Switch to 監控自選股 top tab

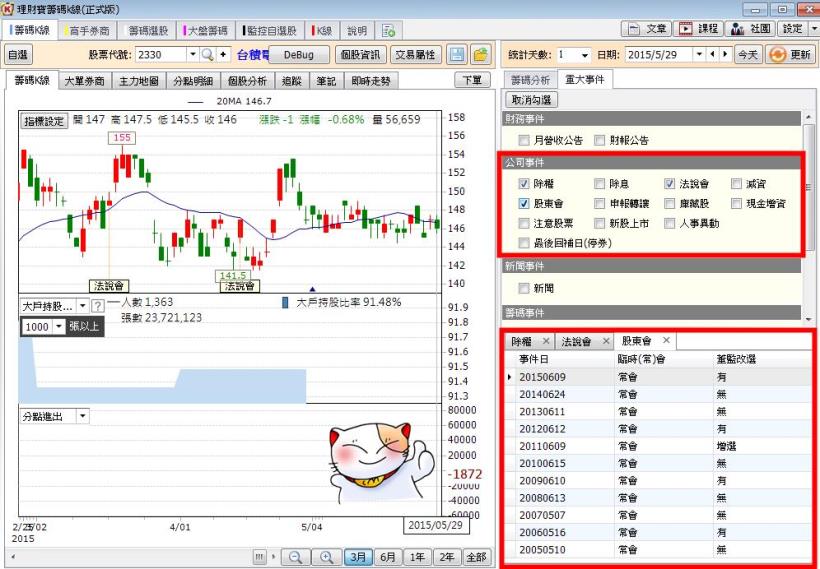click(270, 31)
